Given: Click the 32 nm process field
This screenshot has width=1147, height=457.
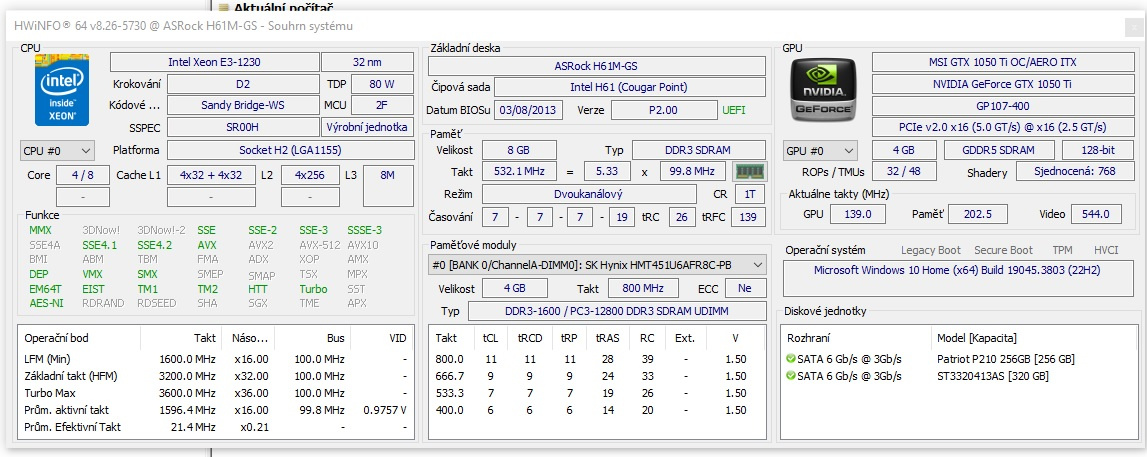Looking at the screenshot, I should (366, 62).
